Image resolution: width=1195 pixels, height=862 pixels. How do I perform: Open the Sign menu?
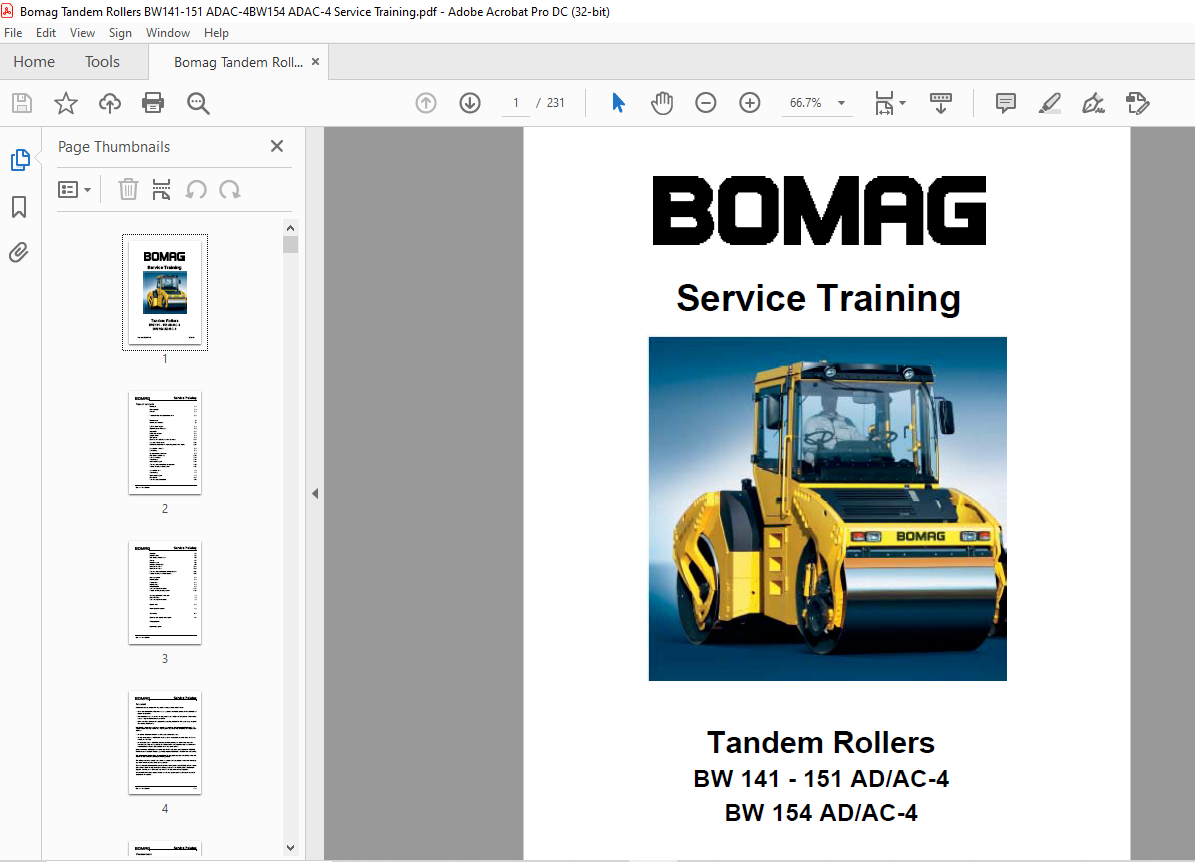[x=120, y=33]
